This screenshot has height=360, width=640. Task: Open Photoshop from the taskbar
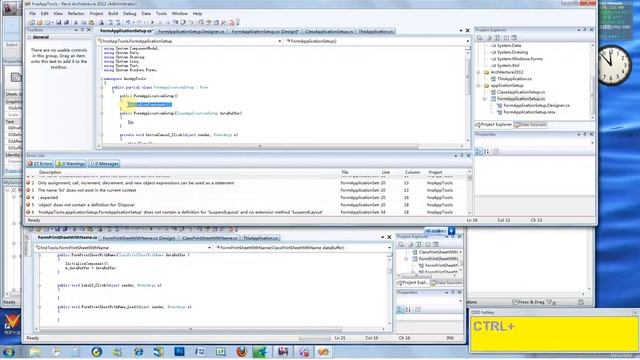[179, 351]
